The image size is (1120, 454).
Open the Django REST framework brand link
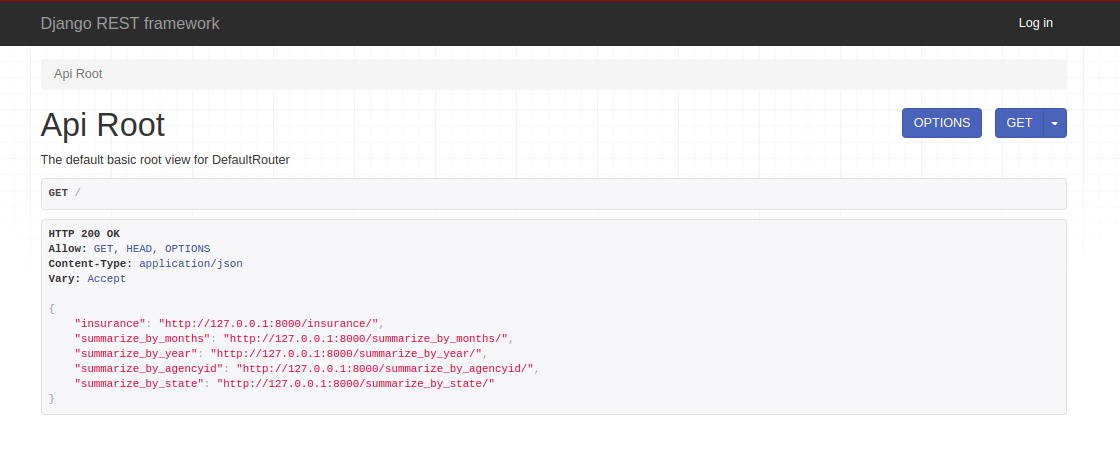click(130, 24)
